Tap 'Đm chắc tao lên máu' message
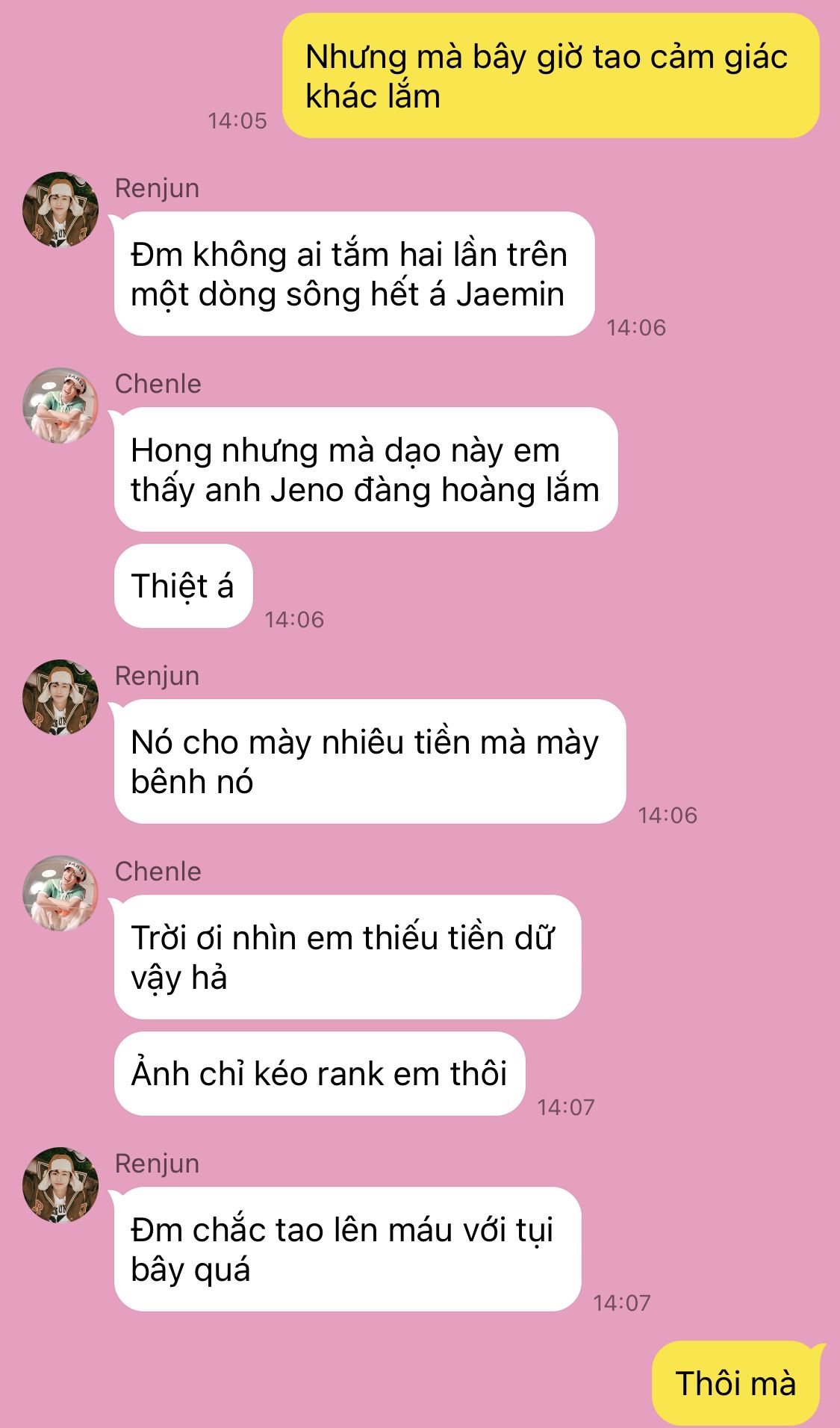840x1428 pixels. click(x=347, y=1249)
